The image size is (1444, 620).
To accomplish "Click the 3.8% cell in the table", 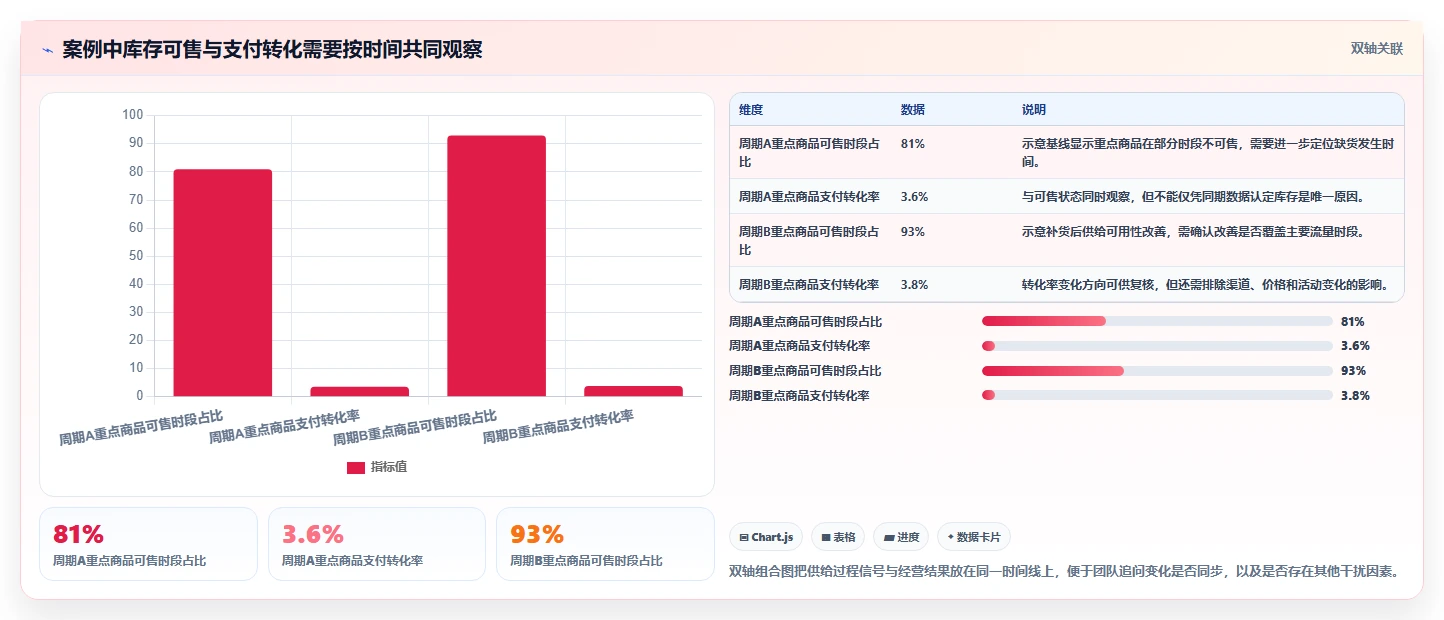I will coord(914,285).
